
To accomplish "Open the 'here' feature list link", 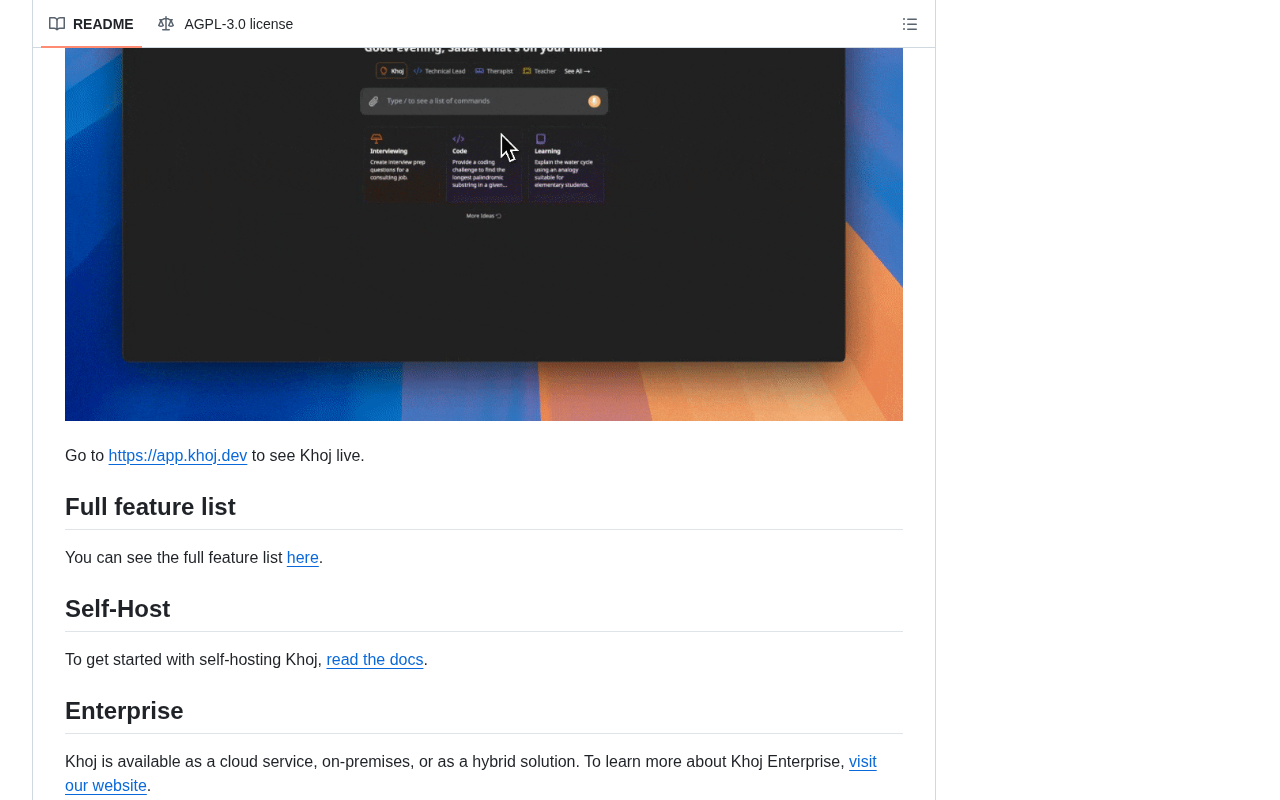I will coord(303,558).
